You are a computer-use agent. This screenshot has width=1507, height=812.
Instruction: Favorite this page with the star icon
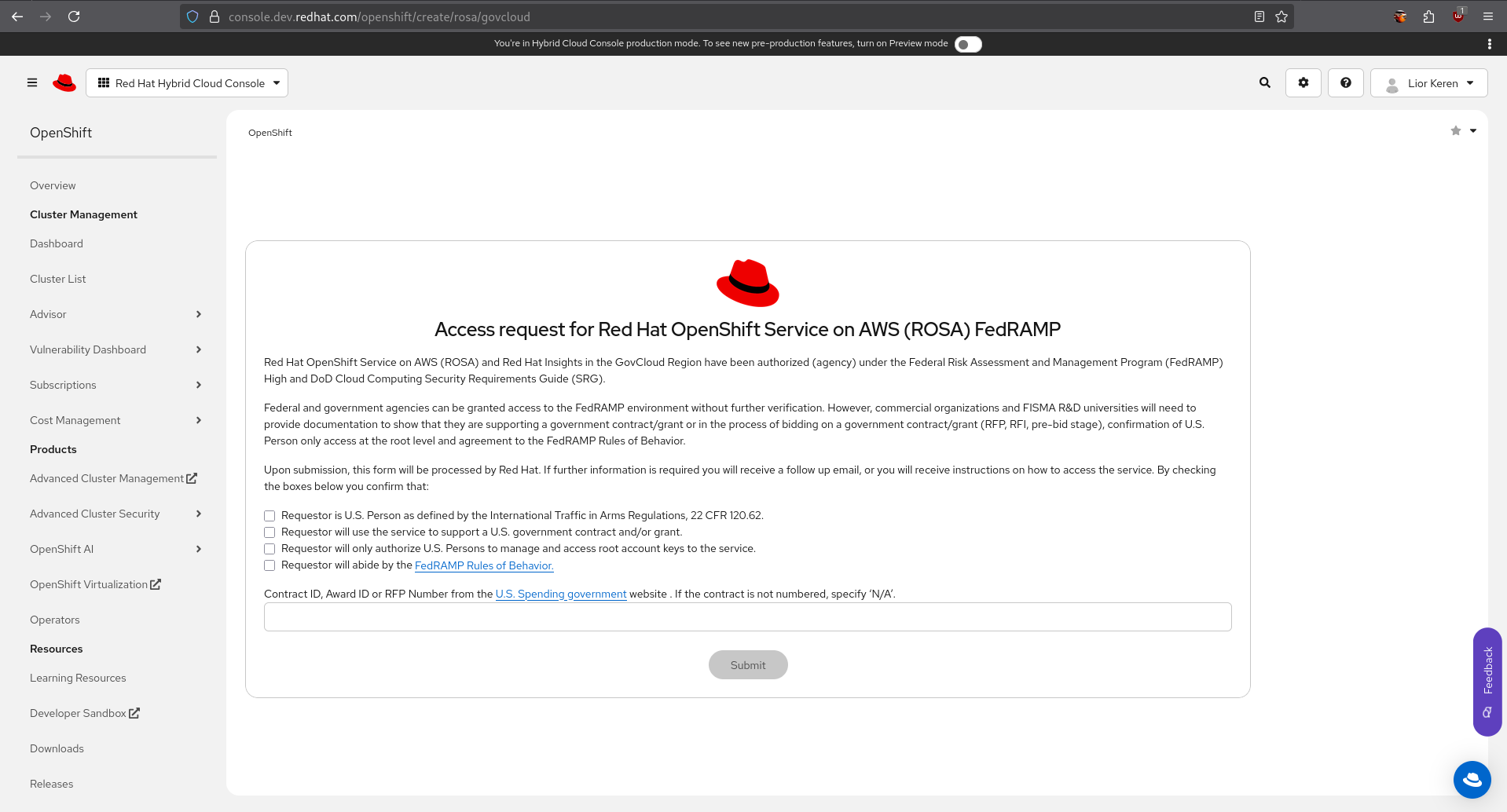(x=1456, y=131)
